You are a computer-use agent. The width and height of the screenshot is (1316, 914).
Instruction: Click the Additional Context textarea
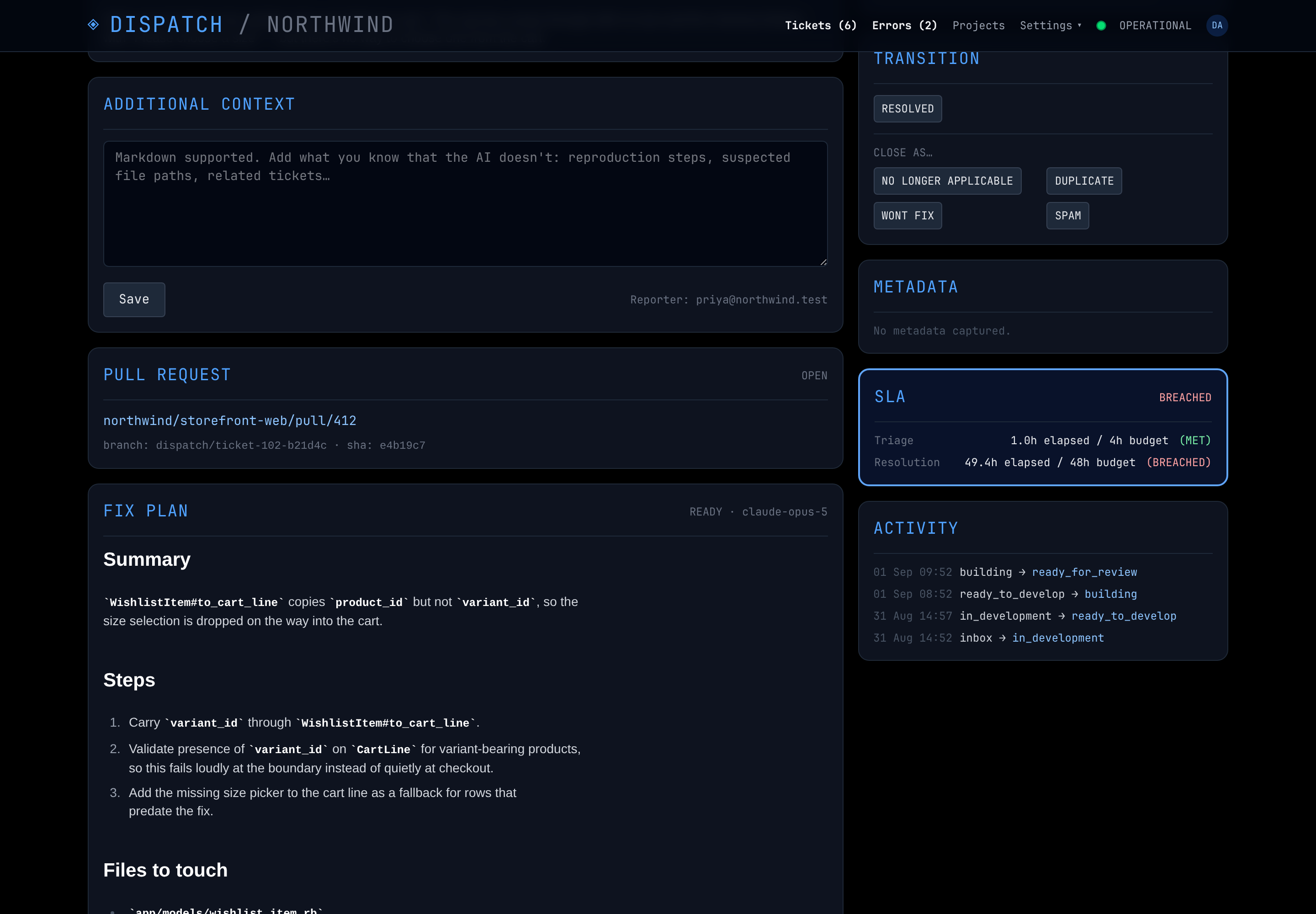tap(465, 204)
